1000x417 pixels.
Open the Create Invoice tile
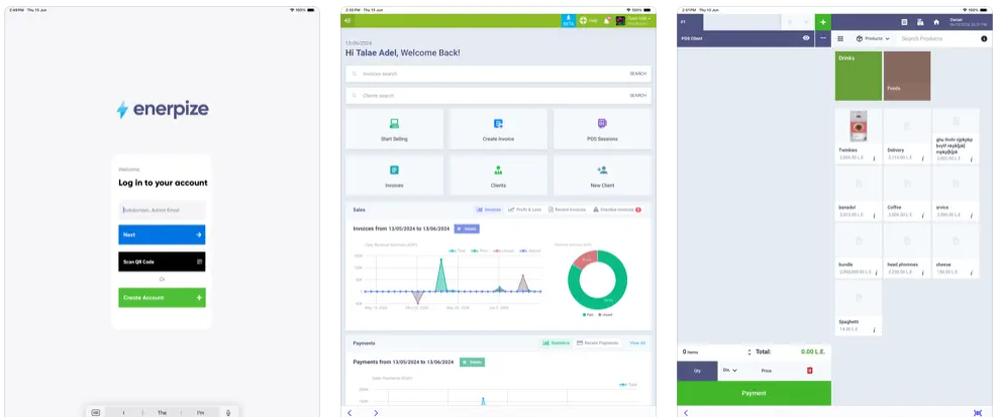[498, 129]
